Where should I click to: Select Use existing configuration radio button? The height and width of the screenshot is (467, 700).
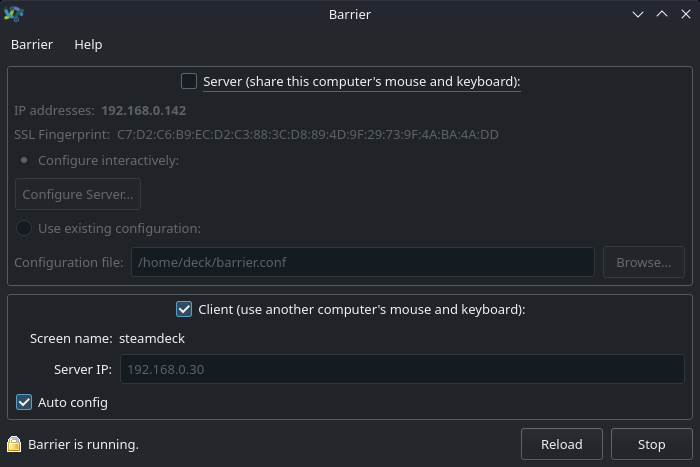(24, 228)
